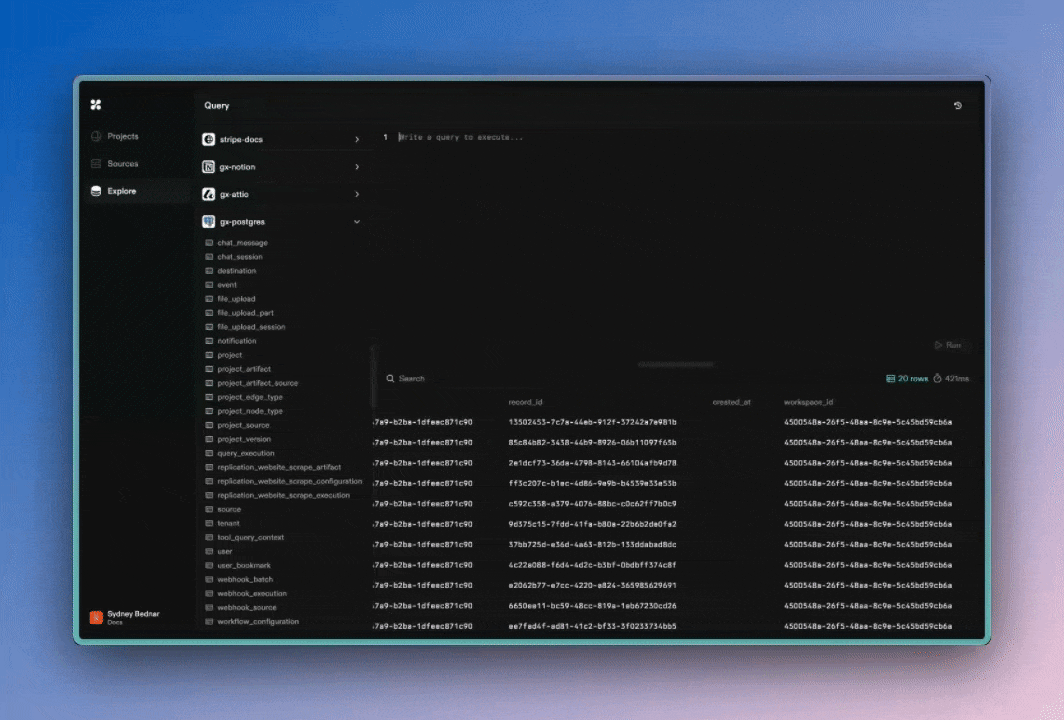
Task: Select the source table
Action: 229,509
